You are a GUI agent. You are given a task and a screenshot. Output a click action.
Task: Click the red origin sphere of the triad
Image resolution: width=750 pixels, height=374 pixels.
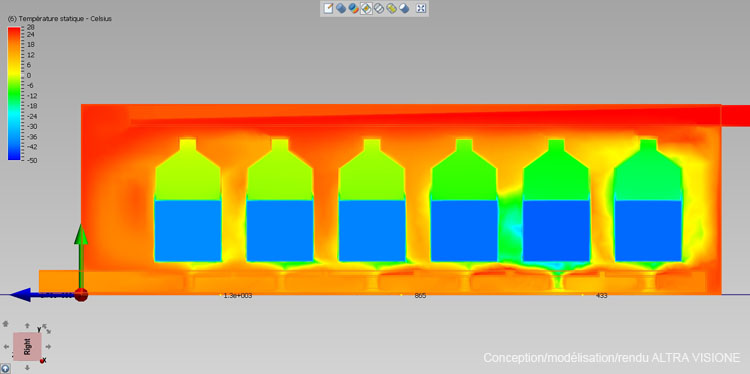point(82,295)
